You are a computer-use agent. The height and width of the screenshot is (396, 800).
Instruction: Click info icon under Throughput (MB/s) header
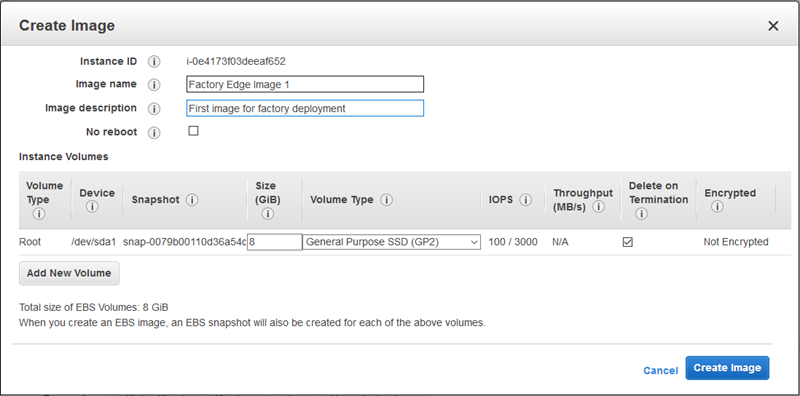[x=598, y=207]
